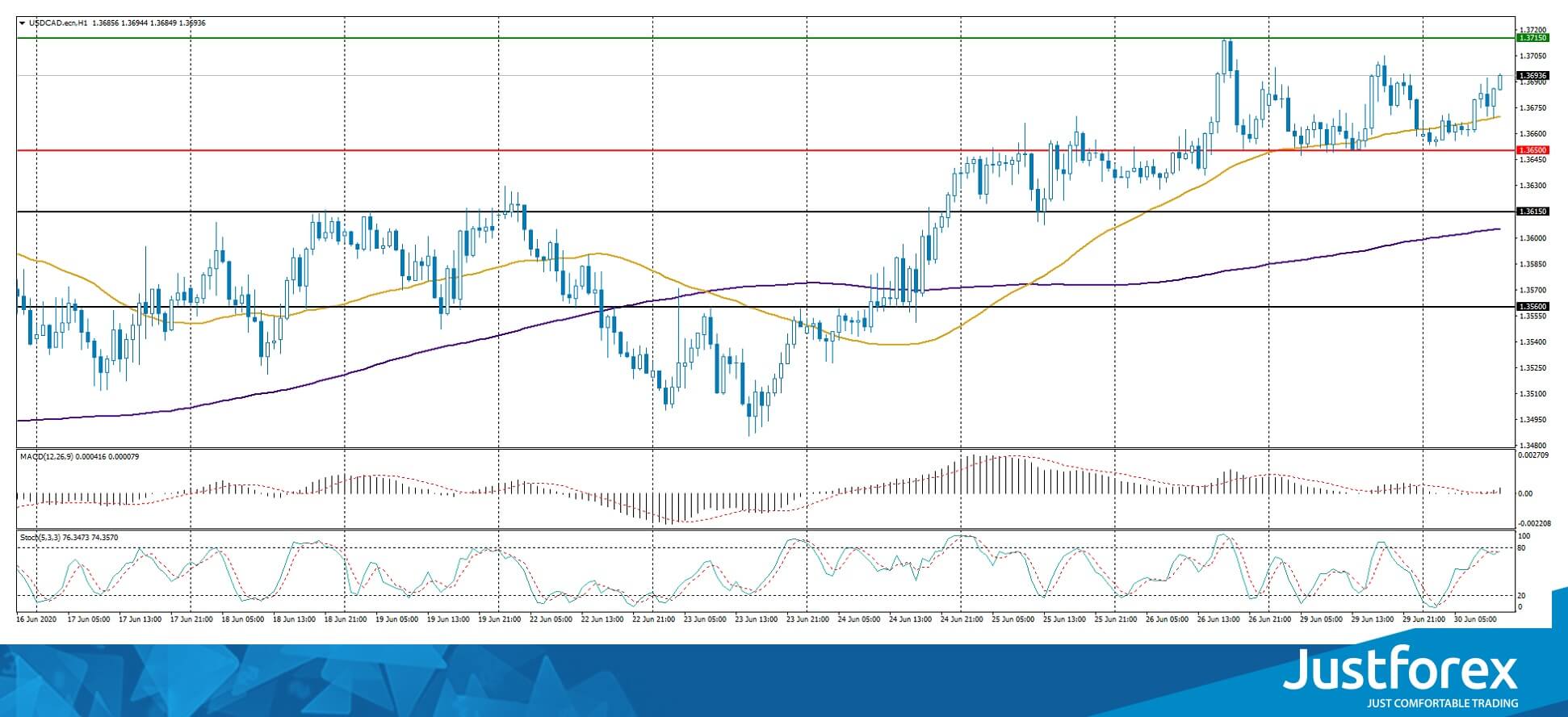Click the 1.35250 price axis value
The image size is (1568, 717).
[x=1533, y=368]
